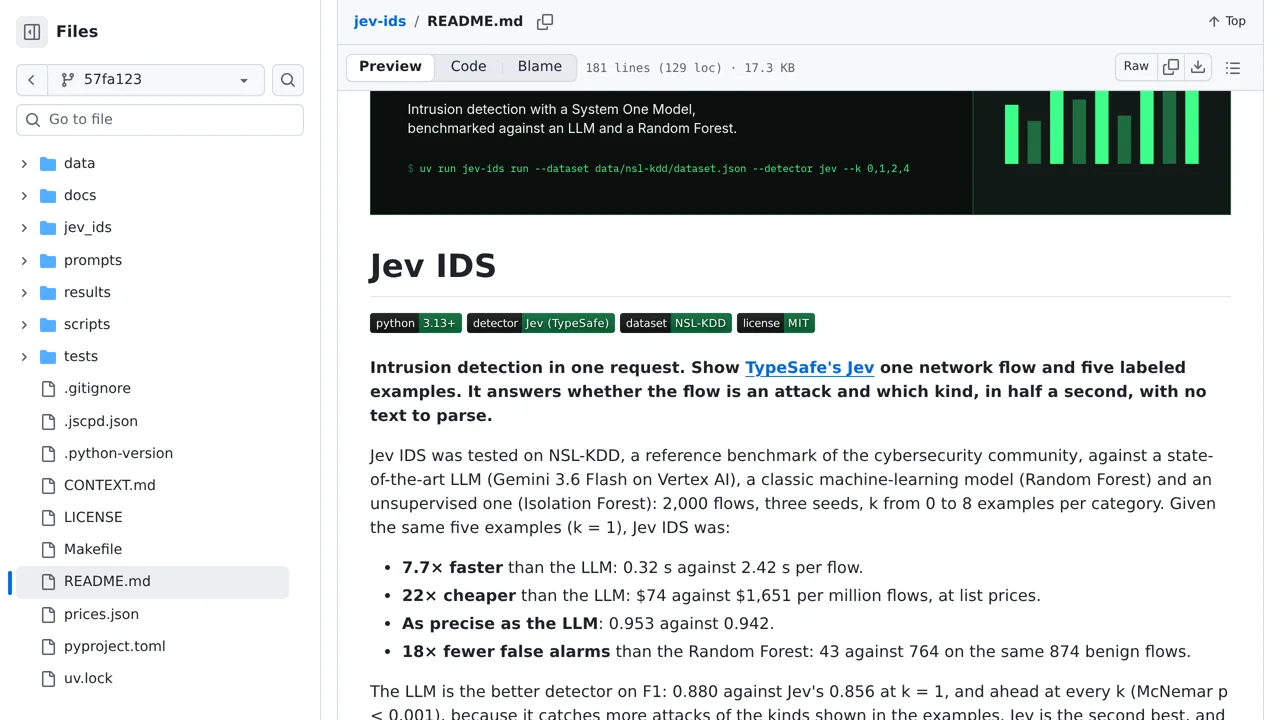Click the Makefile file icon
1280x720 pixels.
[48, 549]
